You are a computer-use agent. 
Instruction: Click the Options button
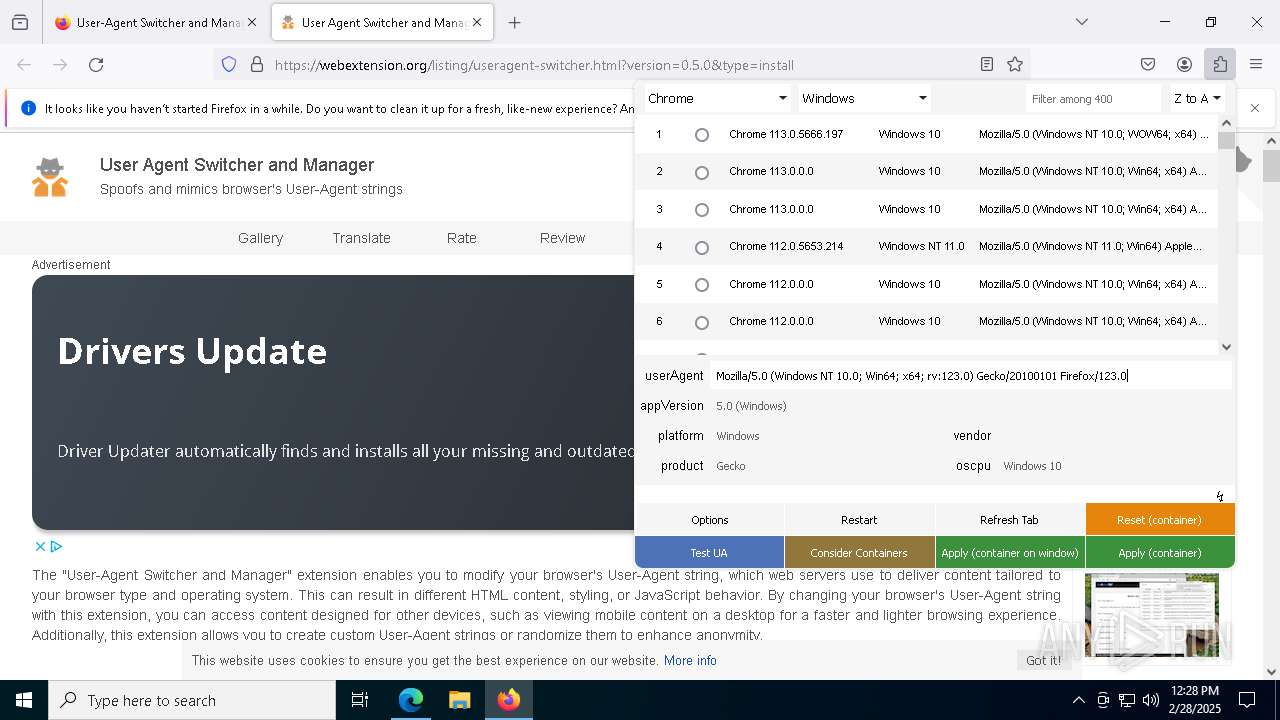tap(710, 520)
